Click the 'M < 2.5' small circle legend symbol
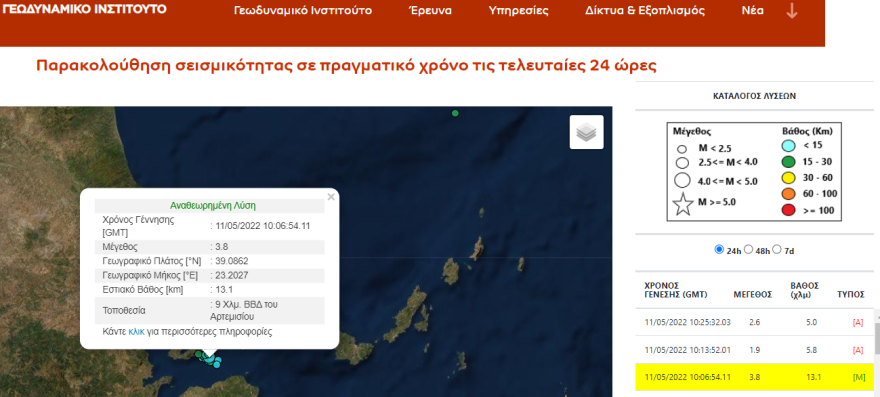Screen dimensions: 880x397 pos(682,149)
